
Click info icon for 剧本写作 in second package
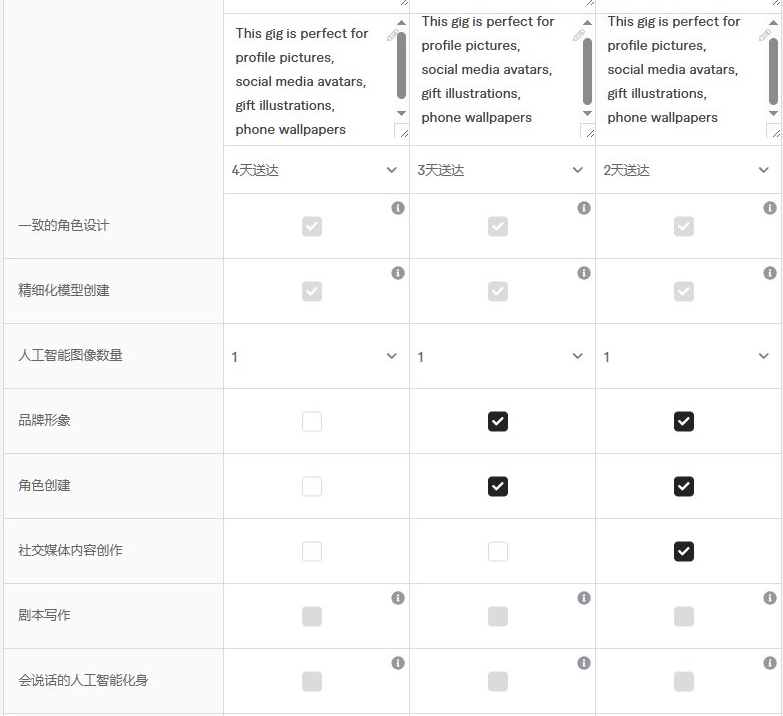point(584,598)
